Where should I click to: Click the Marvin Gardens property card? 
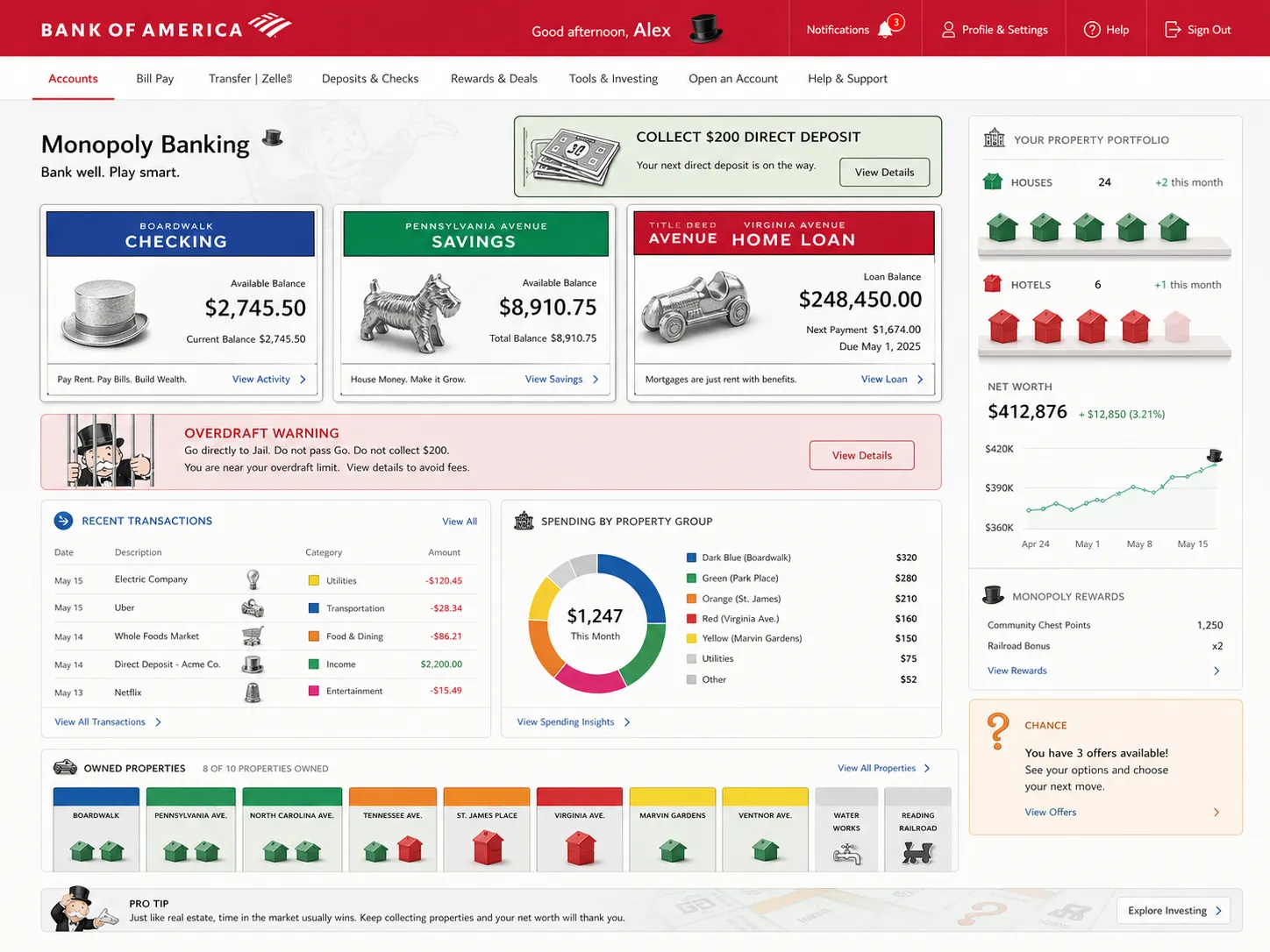point(672,829)
